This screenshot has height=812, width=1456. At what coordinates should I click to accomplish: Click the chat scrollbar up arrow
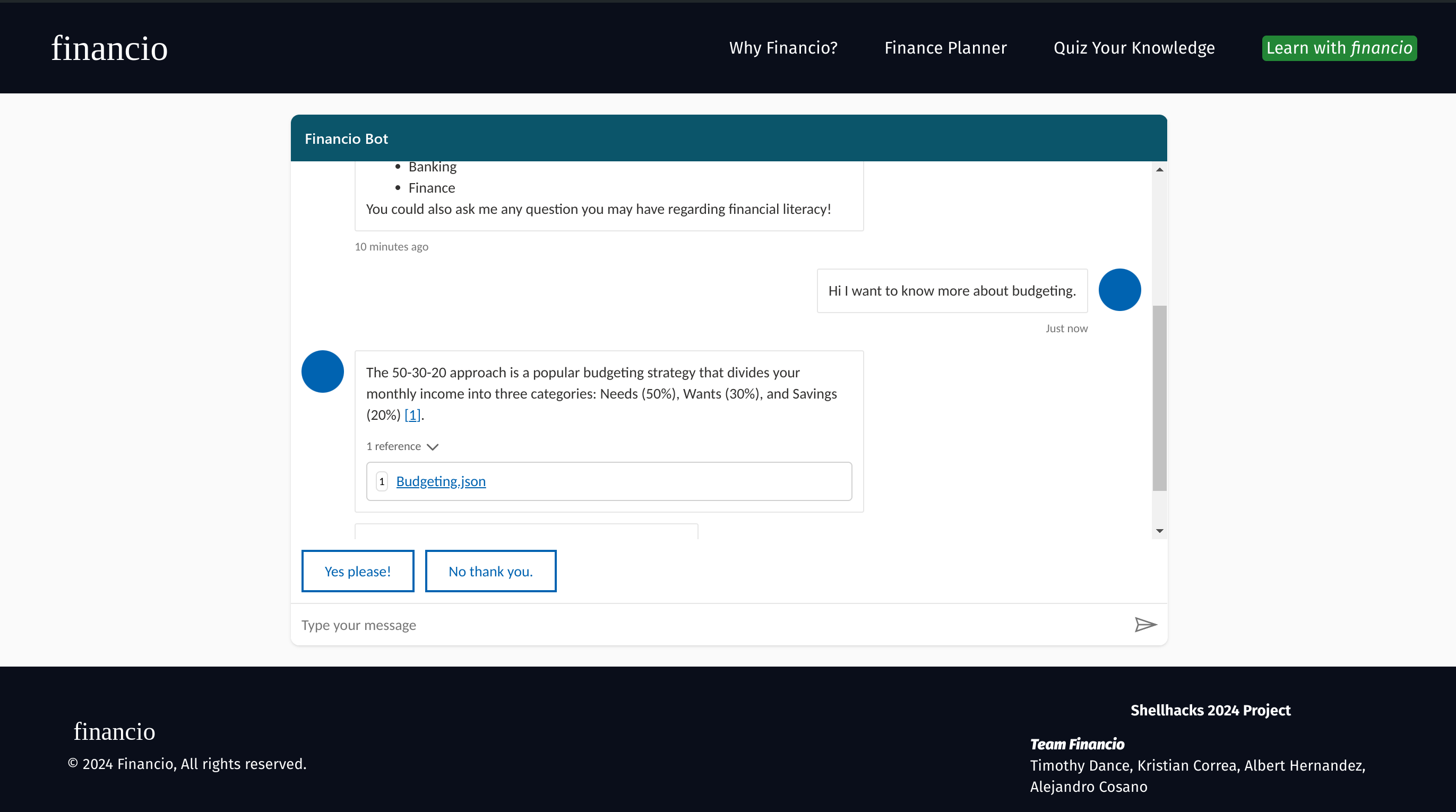click(x=1159, y=169)
